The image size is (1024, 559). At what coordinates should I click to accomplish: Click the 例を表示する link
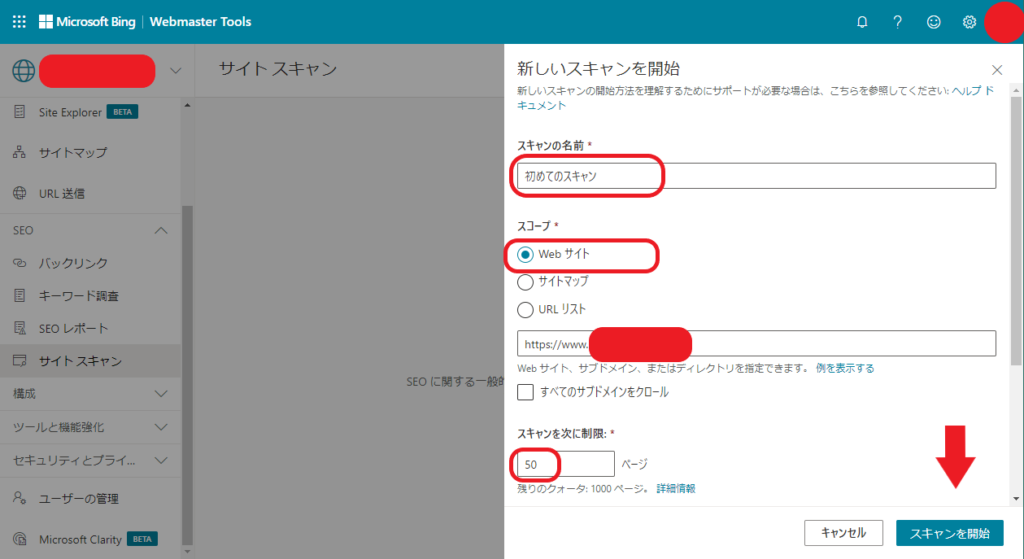844,368
